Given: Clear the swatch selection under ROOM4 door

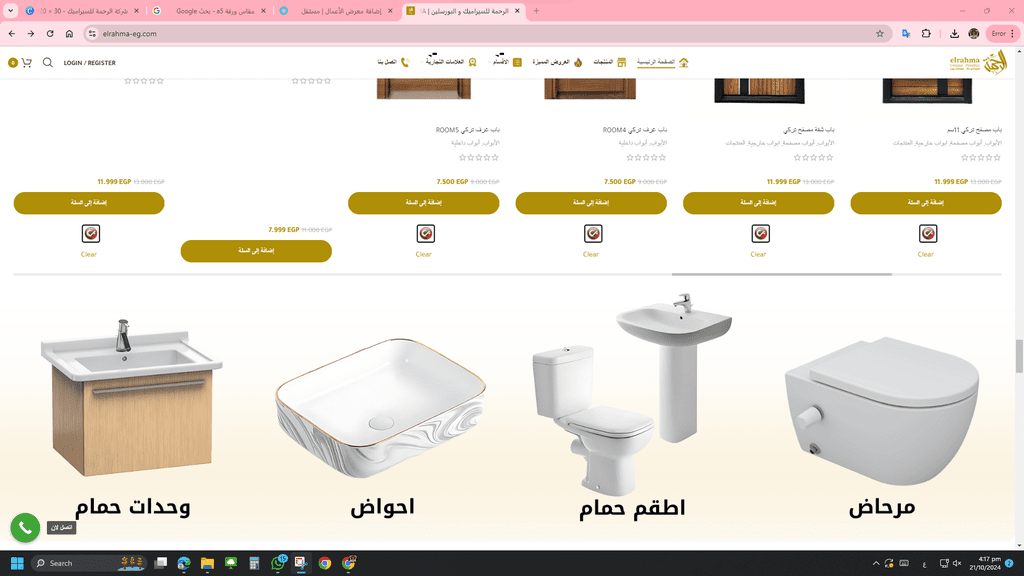Looking at the screenshot, I should pos(591,254).
